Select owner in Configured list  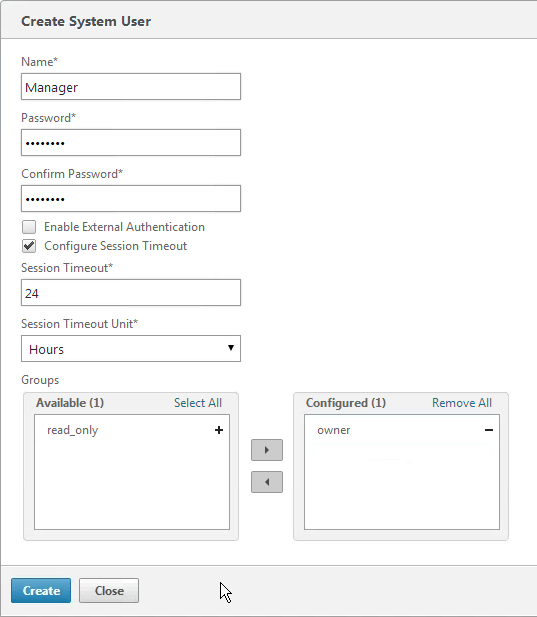pyautogui.click(x=334, y=430)
